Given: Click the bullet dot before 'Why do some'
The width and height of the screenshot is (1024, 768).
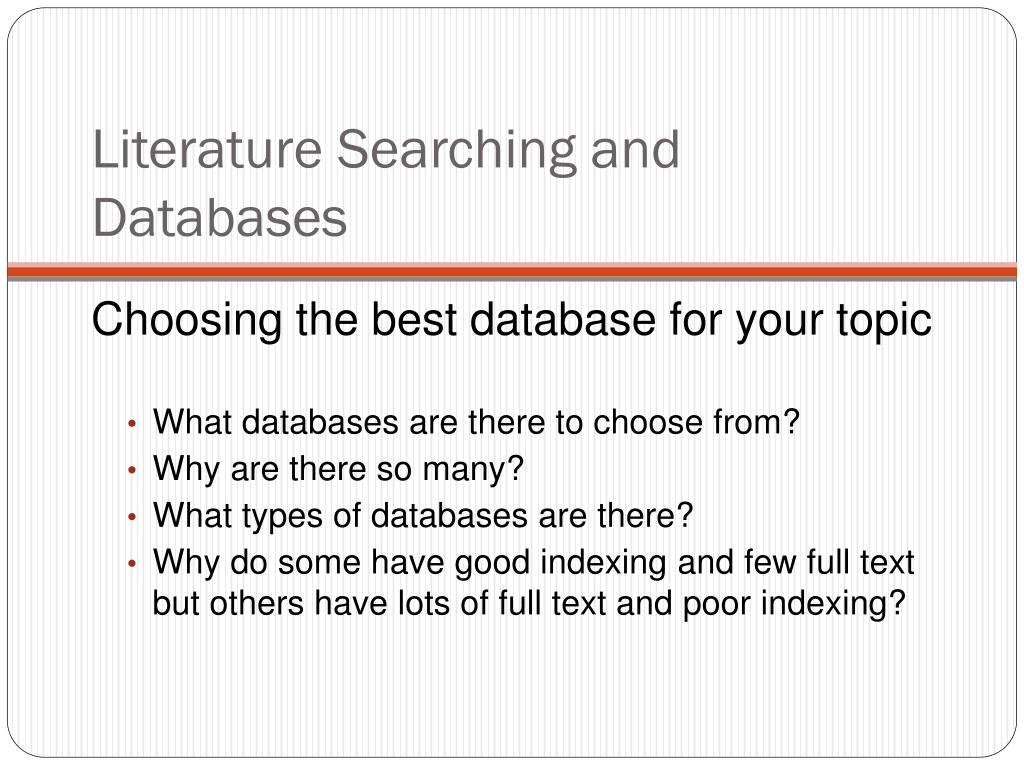Looking at the screenshot, I should (132, 564).
